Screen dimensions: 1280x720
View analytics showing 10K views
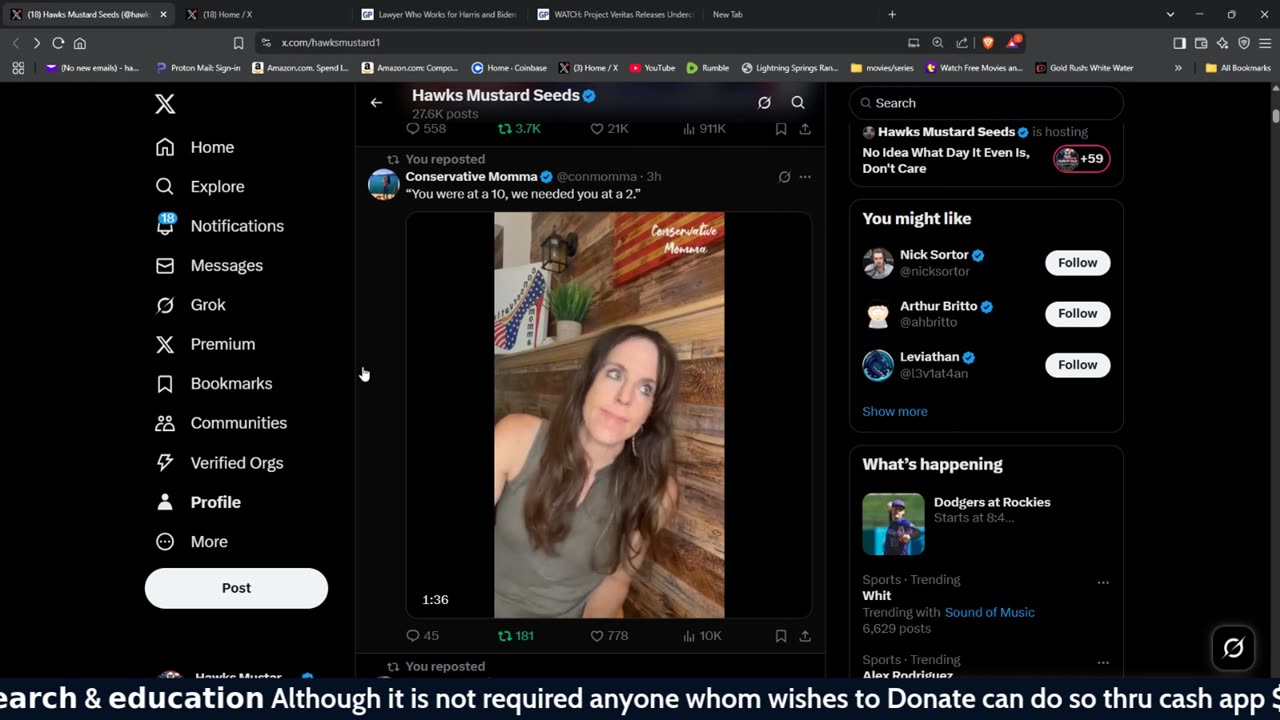tap(702, 636)
